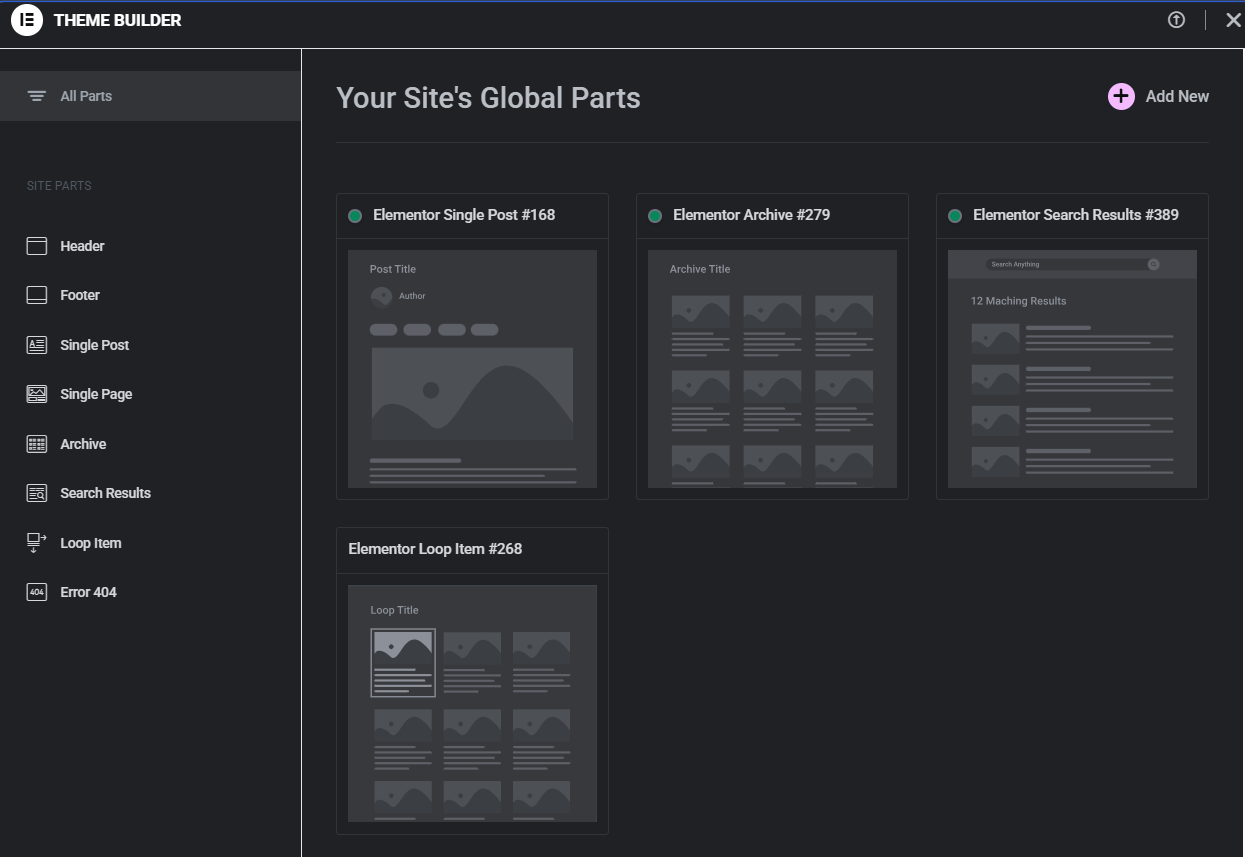This screenshot has width=1245, height=857.
Task: Open Elementor Search Results #389 title
Action: (x=1076, y=215)
